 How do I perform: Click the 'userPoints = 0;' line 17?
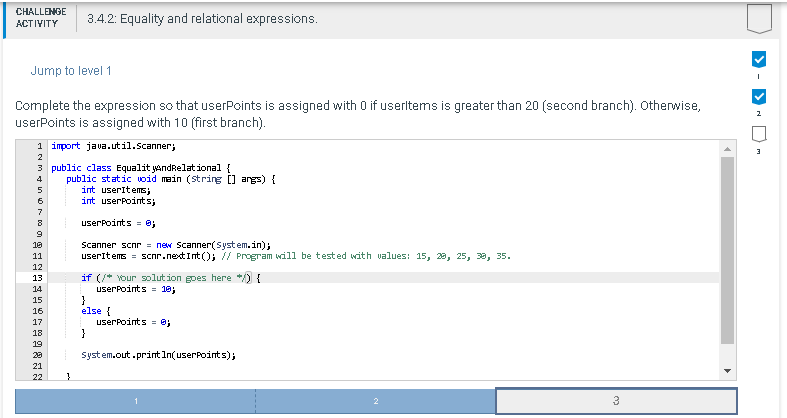pyautogui.click(x=134, y=322)
